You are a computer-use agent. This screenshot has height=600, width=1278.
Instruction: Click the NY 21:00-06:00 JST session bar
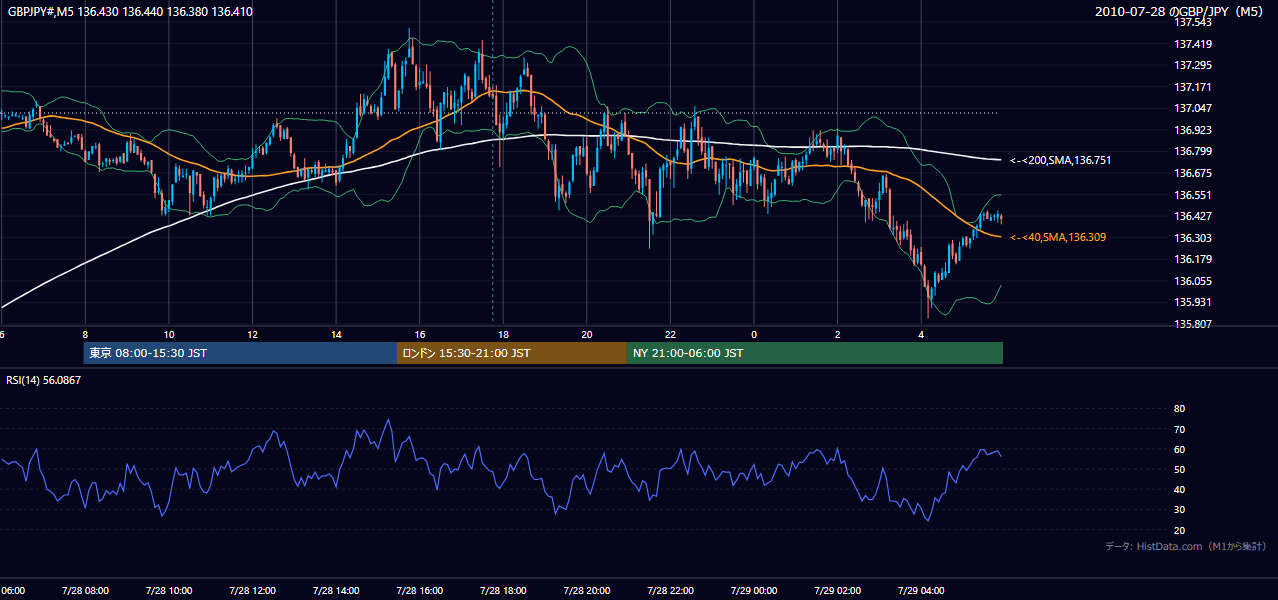815,353
